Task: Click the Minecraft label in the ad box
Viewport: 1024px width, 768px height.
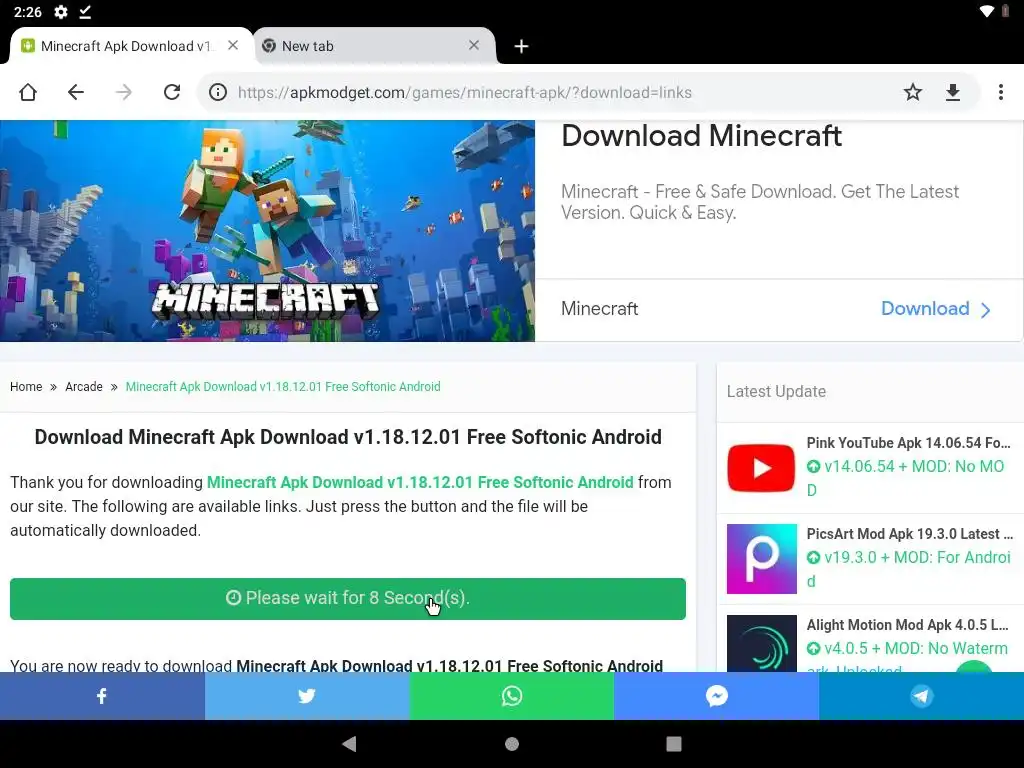Action: [600, 309]
